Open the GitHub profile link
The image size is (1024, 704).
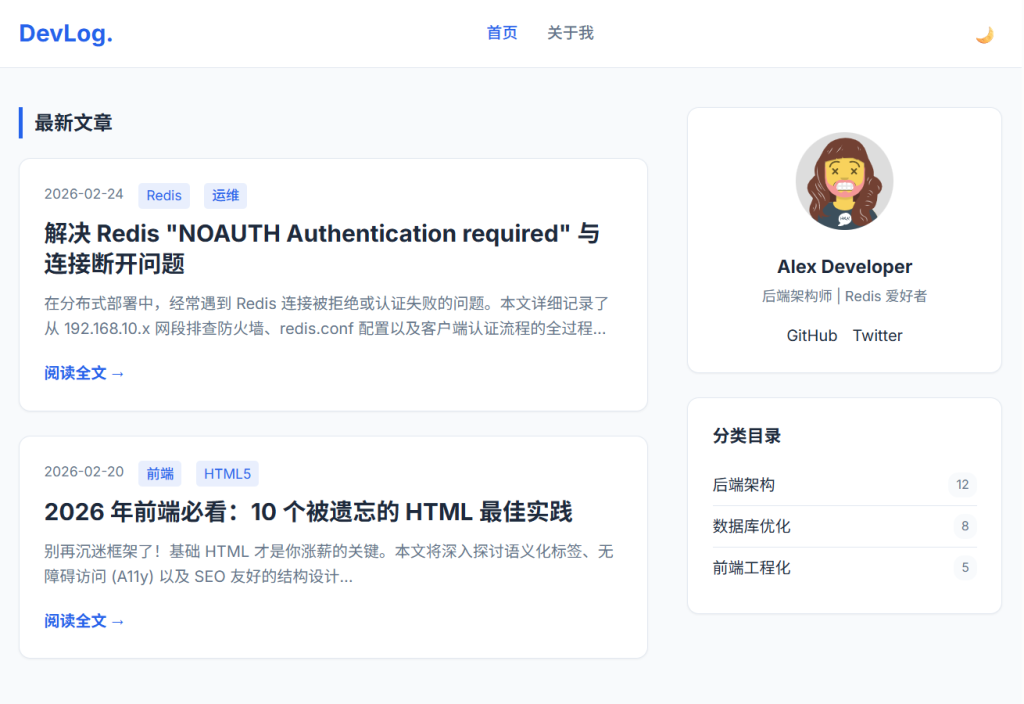coord(812,335)
